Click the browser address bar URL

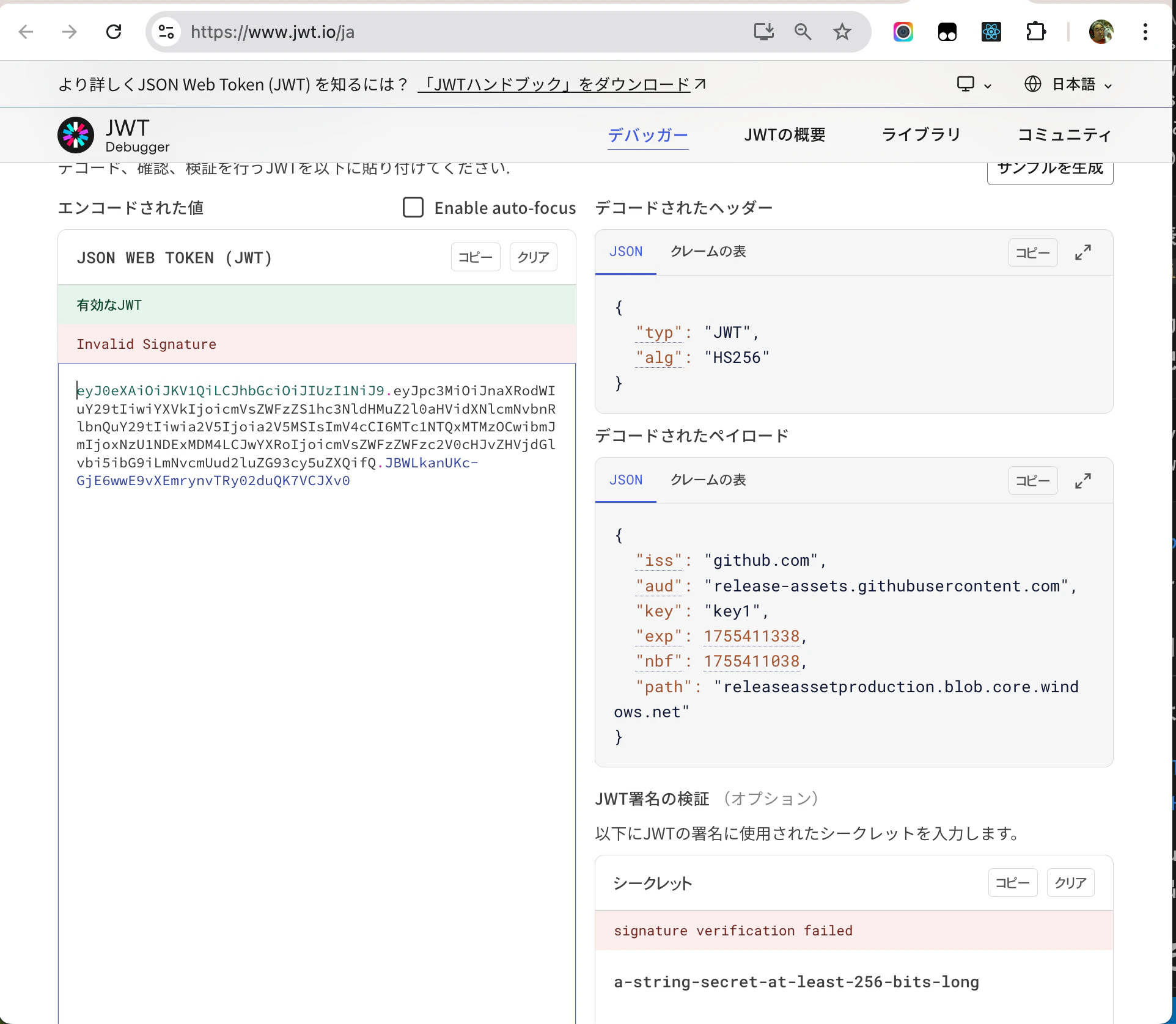point(273,32)
